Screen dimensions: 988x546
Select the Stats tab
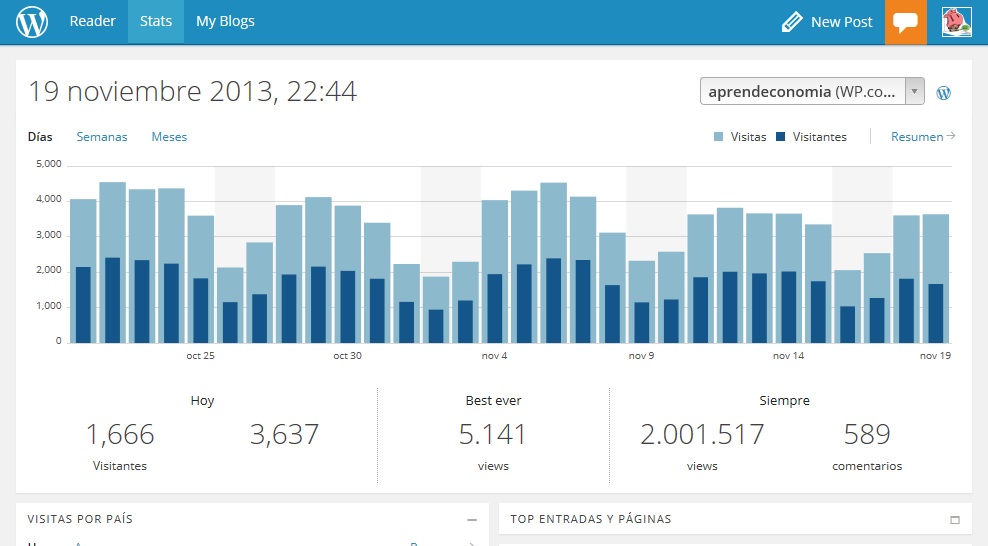click(x=156, y=21)
